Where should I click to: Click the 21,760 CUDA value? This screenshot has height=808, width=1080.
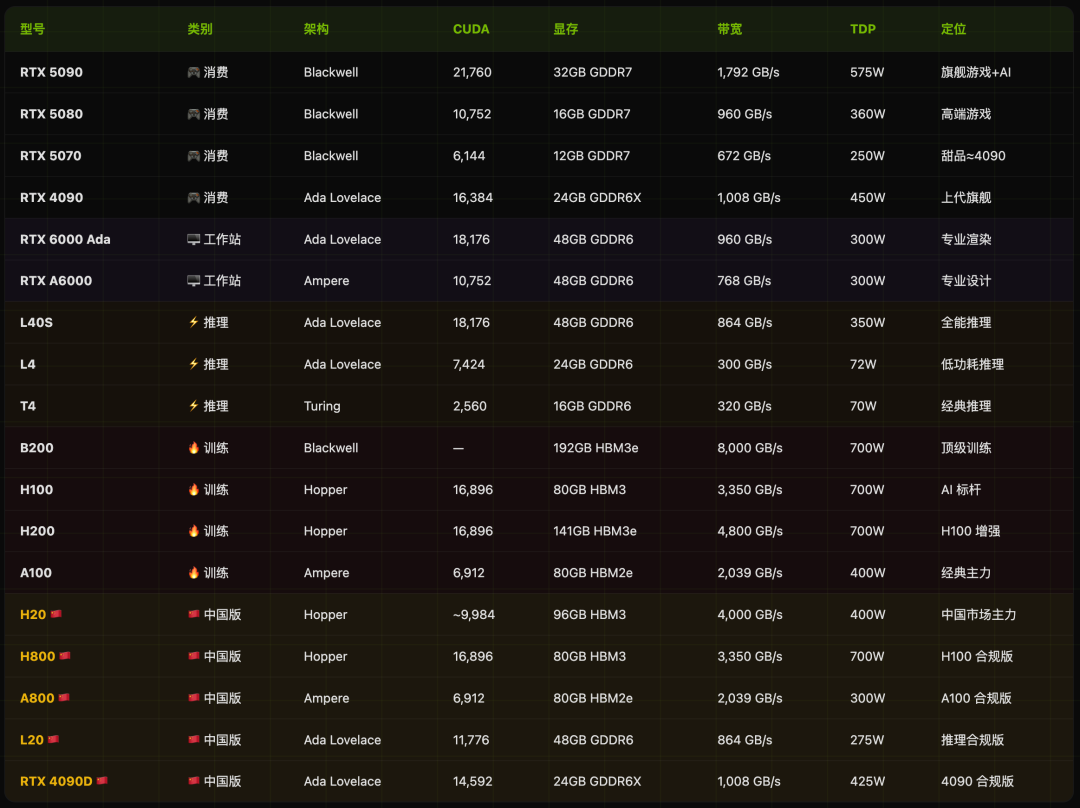(x=472, y=72)
